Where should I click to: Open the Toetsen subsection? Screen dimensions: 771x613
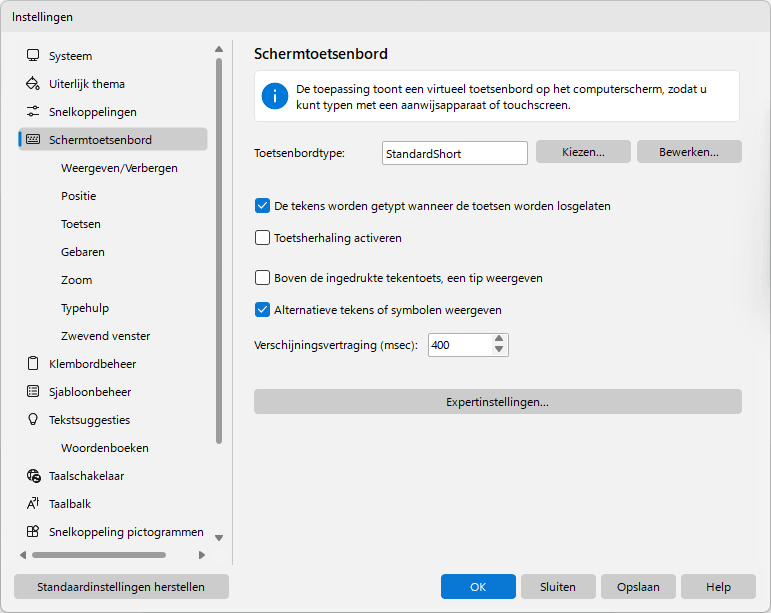(x=81, y=224)
